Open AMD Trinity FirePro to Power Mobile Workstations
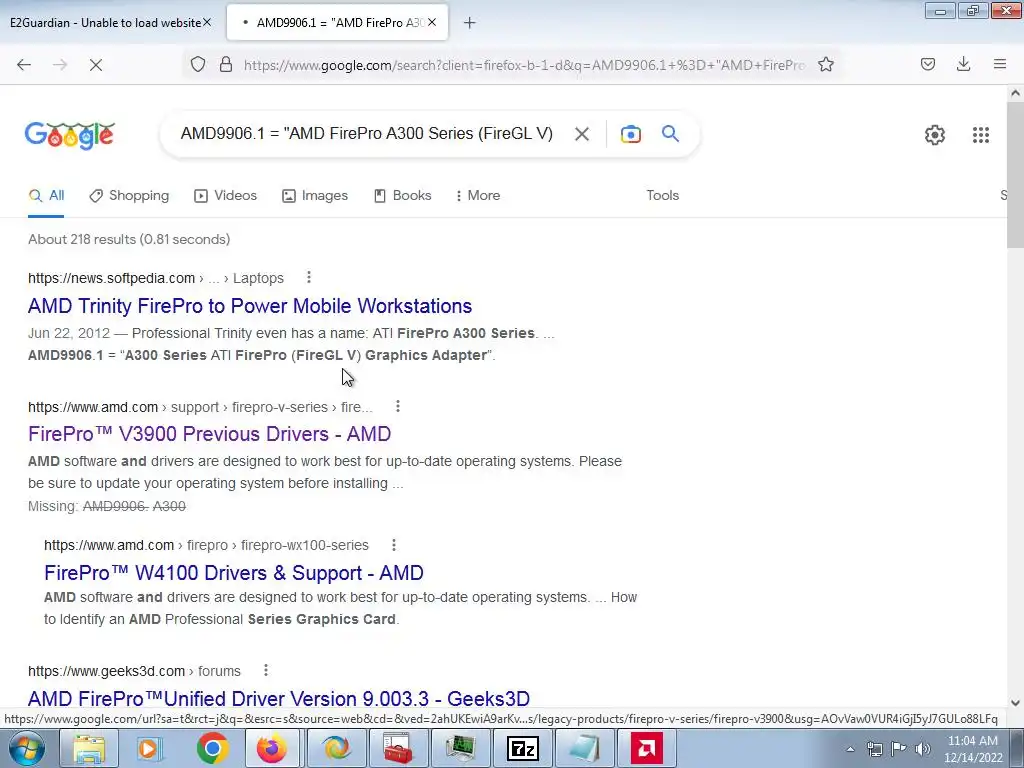Viewport: 1024px width, 768px height. tap(249, 306)
